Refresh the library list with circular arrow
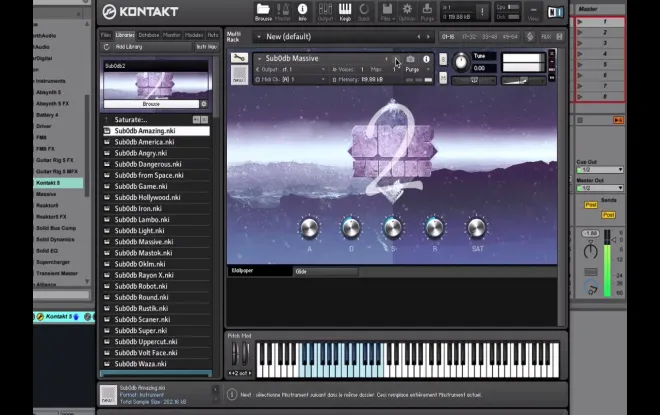Screen dimensions: 660x415 click(106, 47)
